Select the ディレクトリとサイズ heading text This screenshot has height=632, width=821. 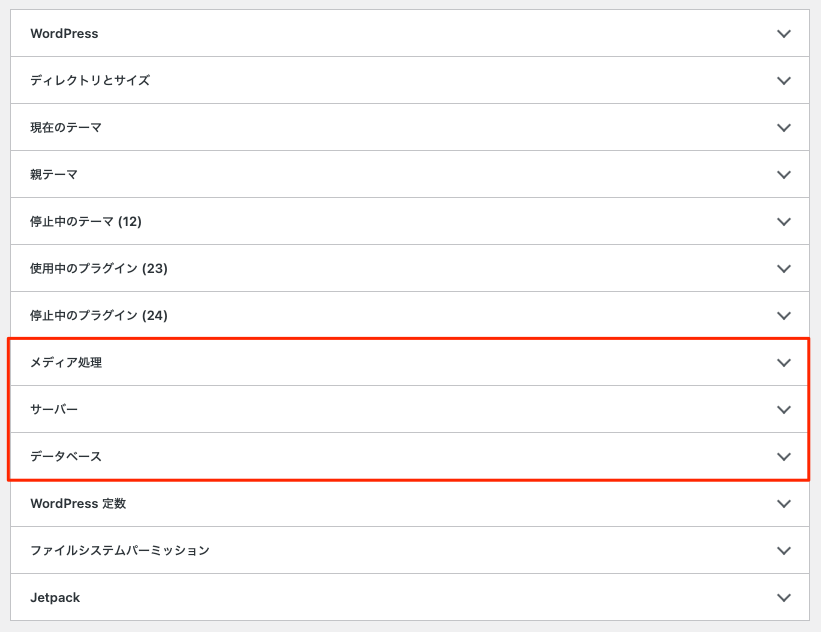pyautogui.click(x=90, y=81)
